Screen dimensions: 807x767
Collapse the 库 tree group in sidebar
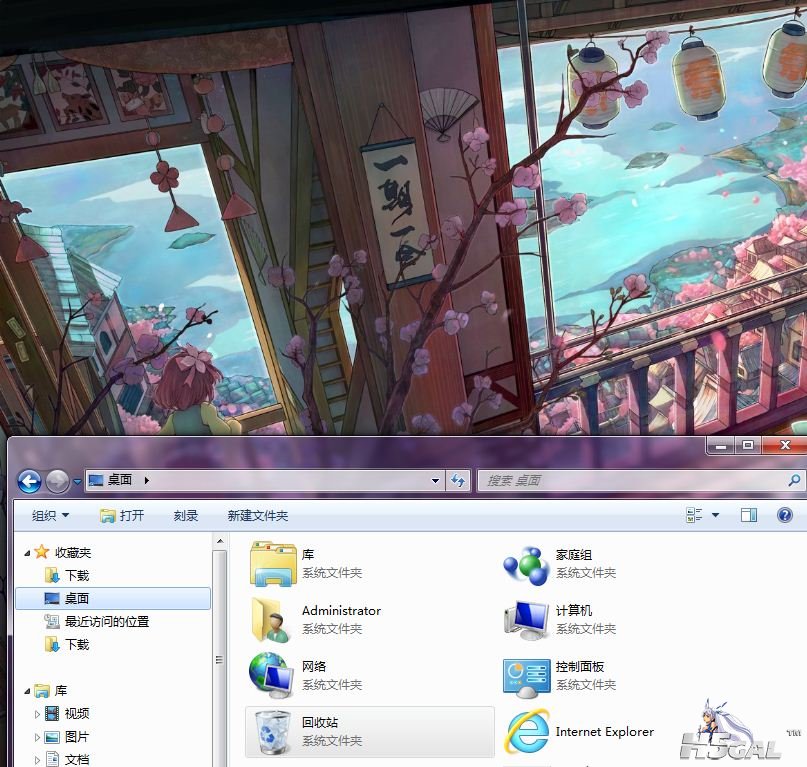[27, 691]
